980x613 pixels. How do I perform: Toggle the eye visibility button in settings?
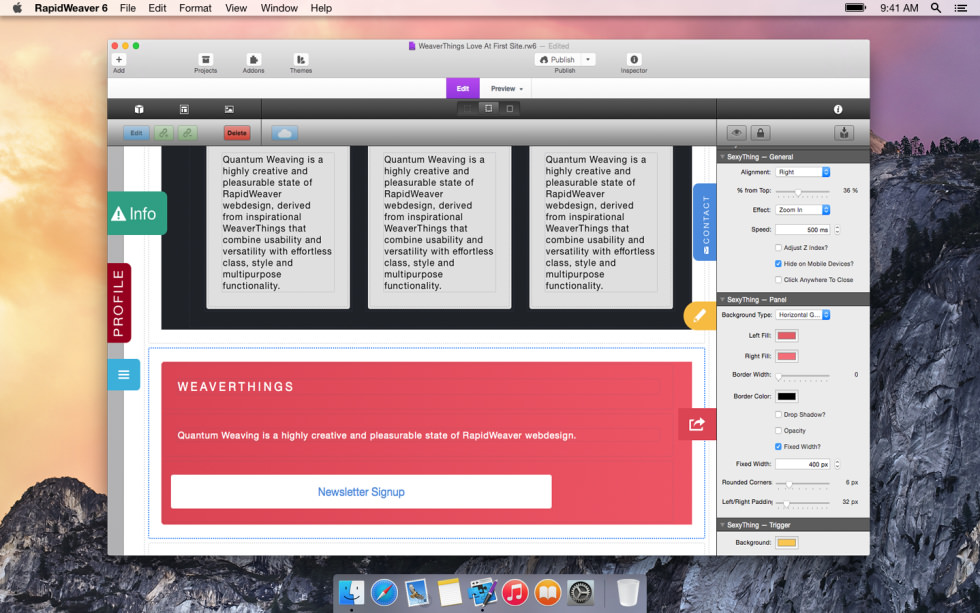tap(737, 133)
